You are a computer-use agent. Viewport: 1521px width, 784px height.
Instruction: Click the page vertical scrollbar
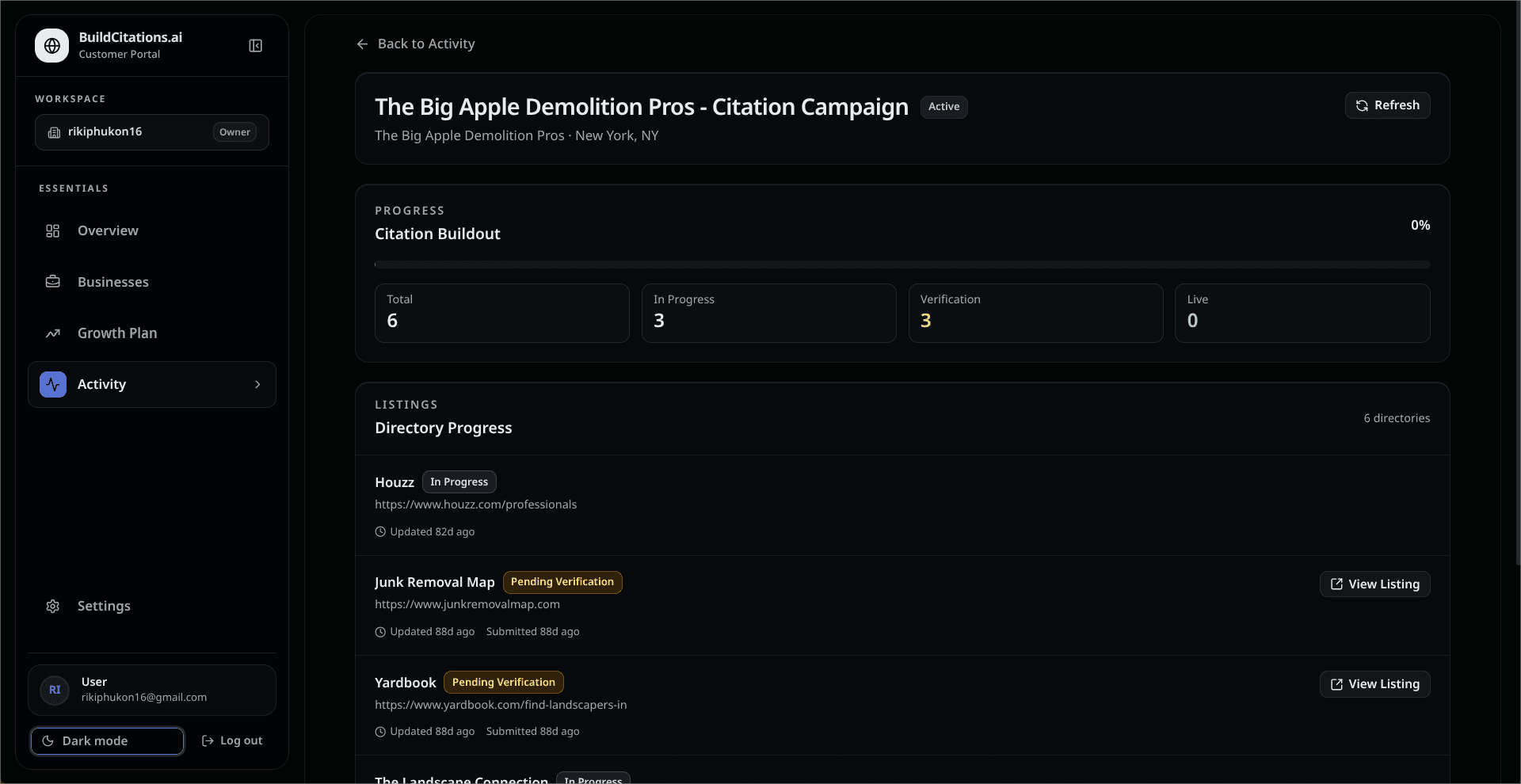1517,285
